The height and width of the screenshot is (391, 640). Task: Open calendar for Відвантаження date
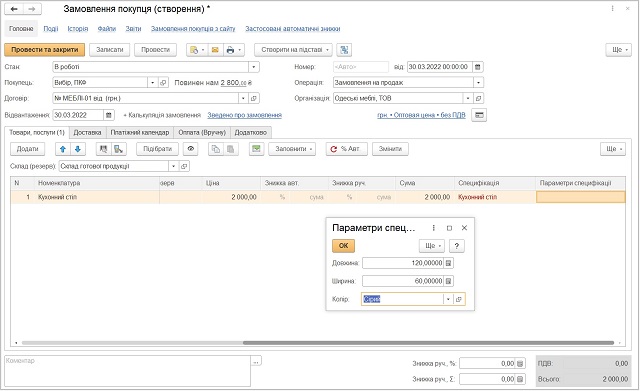tap(109, 115)
